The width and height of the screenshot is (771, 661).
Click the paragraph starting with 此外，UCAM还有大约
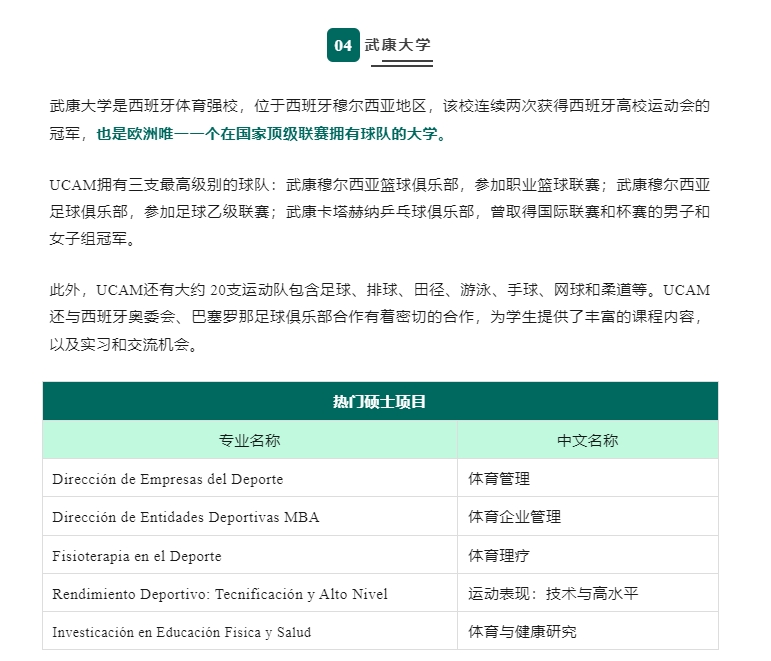click(380, 317)
